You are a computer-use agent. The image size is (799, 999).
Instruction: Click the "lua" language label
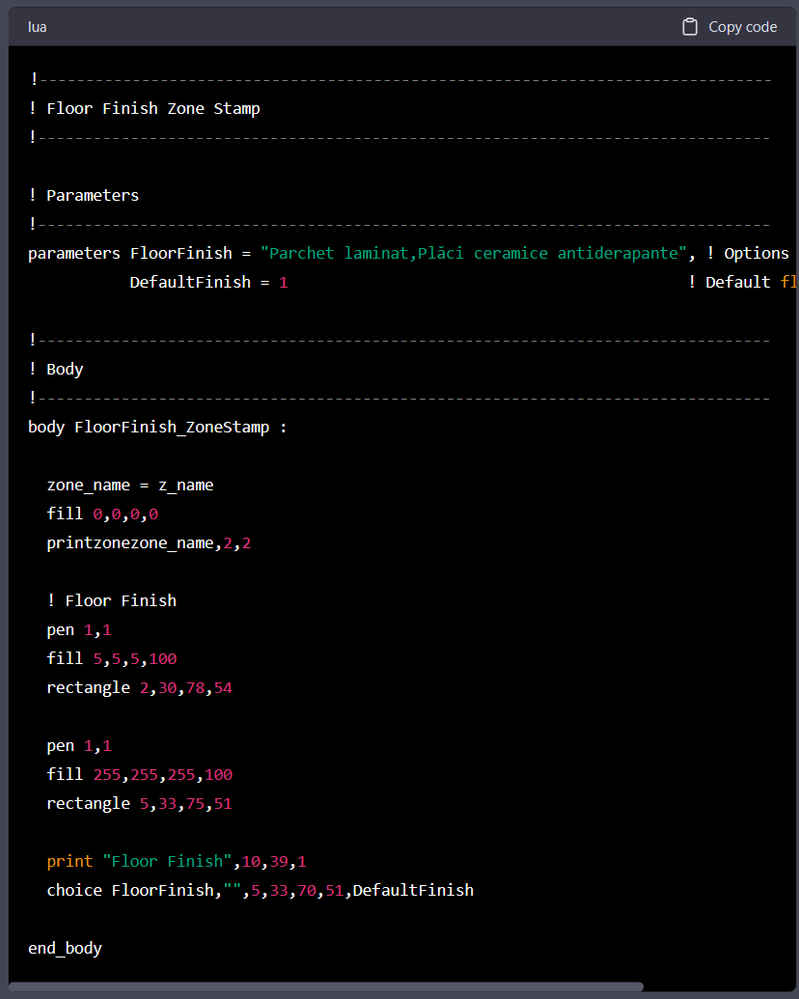click(x=37, y=27)
